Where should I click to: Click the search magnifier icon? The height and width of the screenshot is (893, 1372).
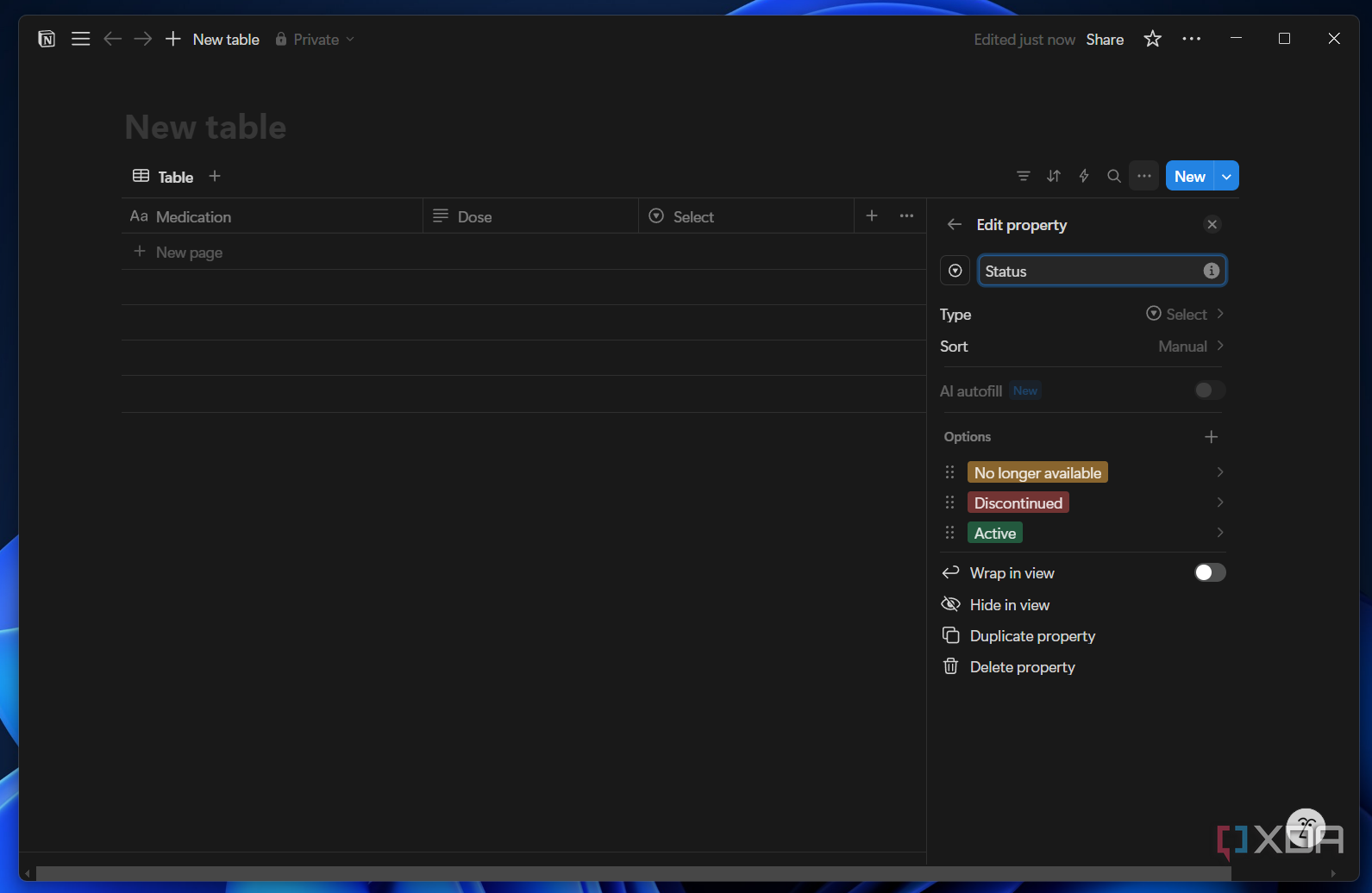click(x=1114, y=176)
